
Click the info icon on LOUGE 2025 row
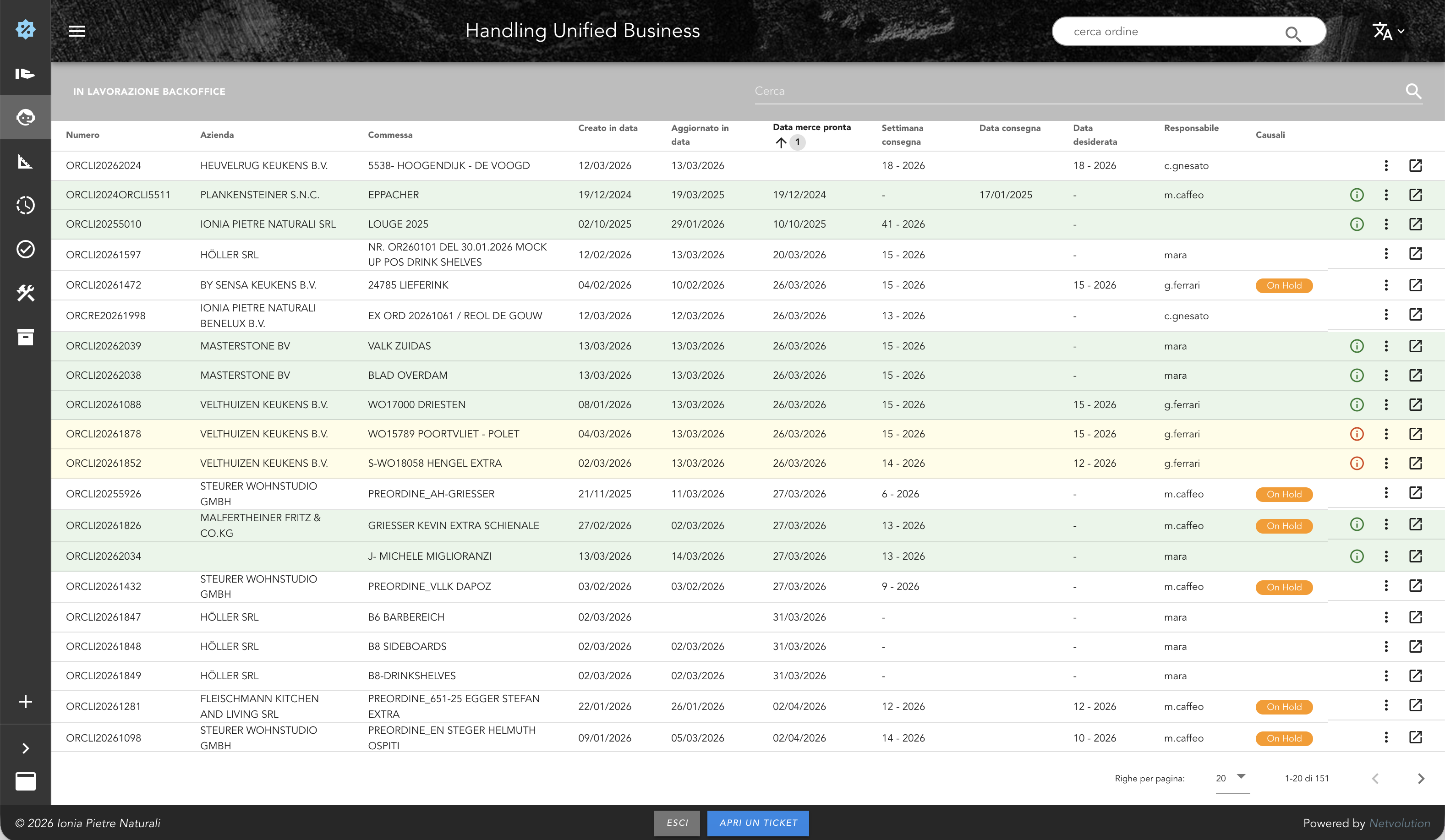(x=1357, y=224)
